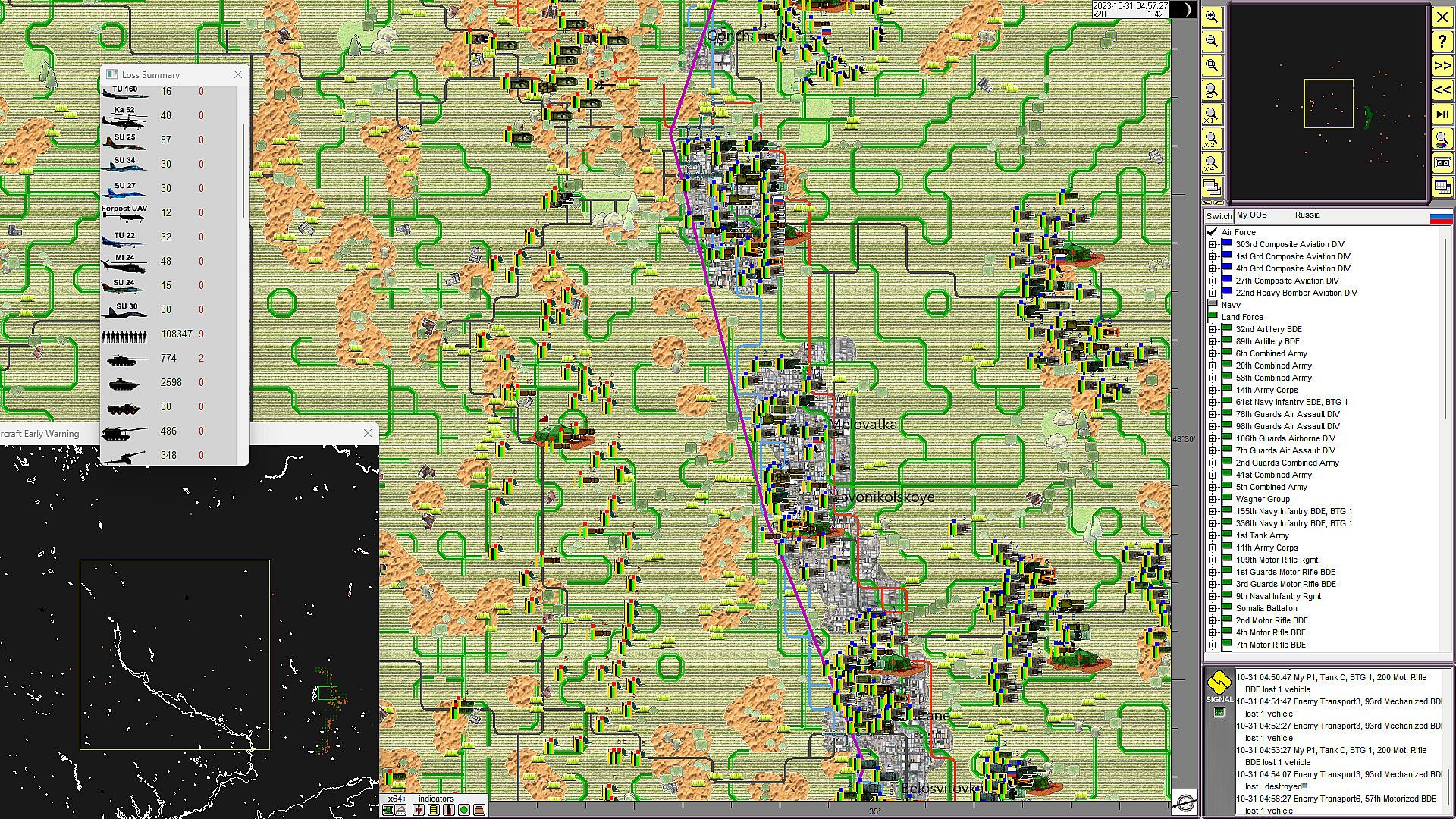Viewport: 1456px width, 819px height.
Task: Toggle the yellow fuel barrel indicator
Action: (x=433, y=810)
